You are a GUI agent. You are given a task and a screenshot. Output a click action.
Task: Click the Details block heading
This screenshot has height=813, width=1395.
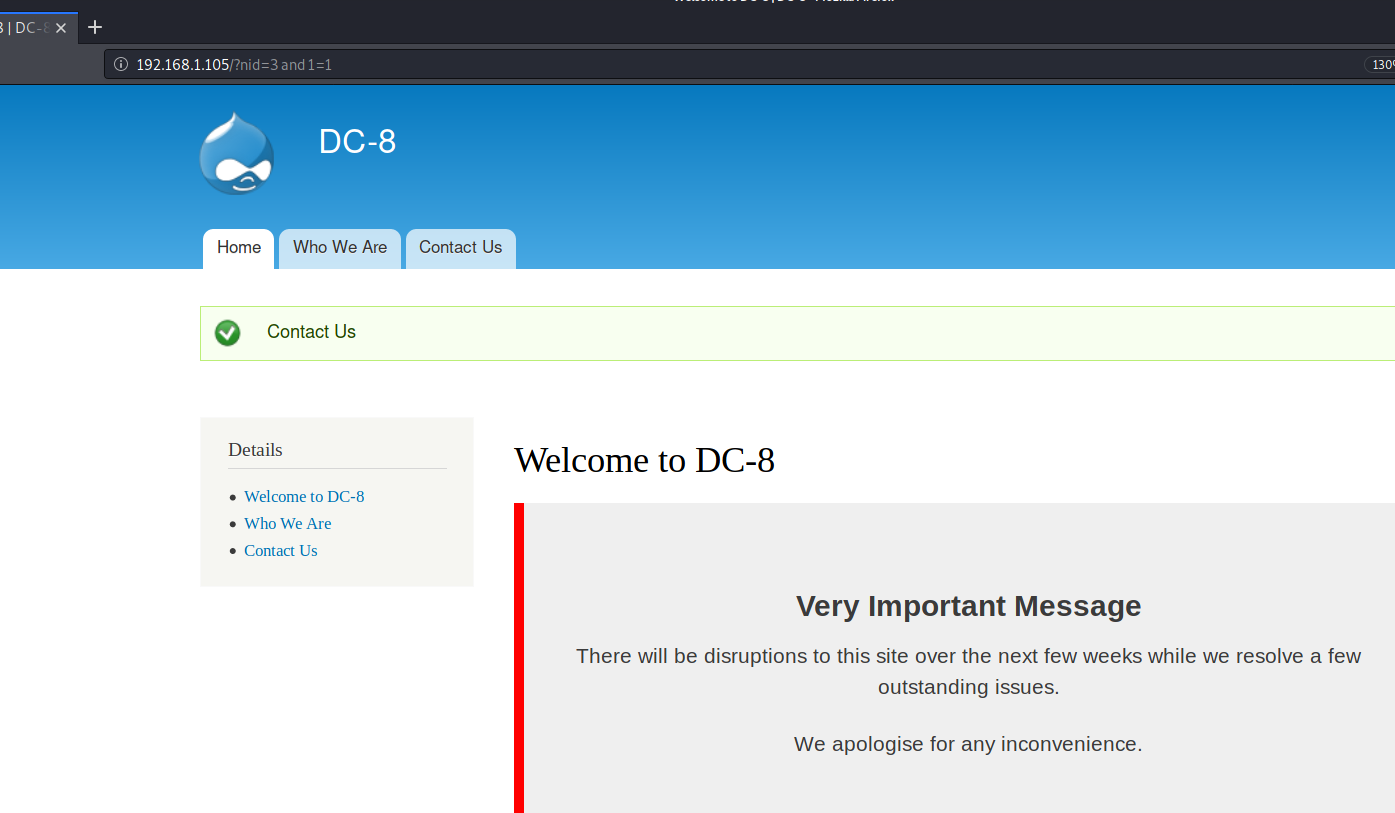point(255,450)
